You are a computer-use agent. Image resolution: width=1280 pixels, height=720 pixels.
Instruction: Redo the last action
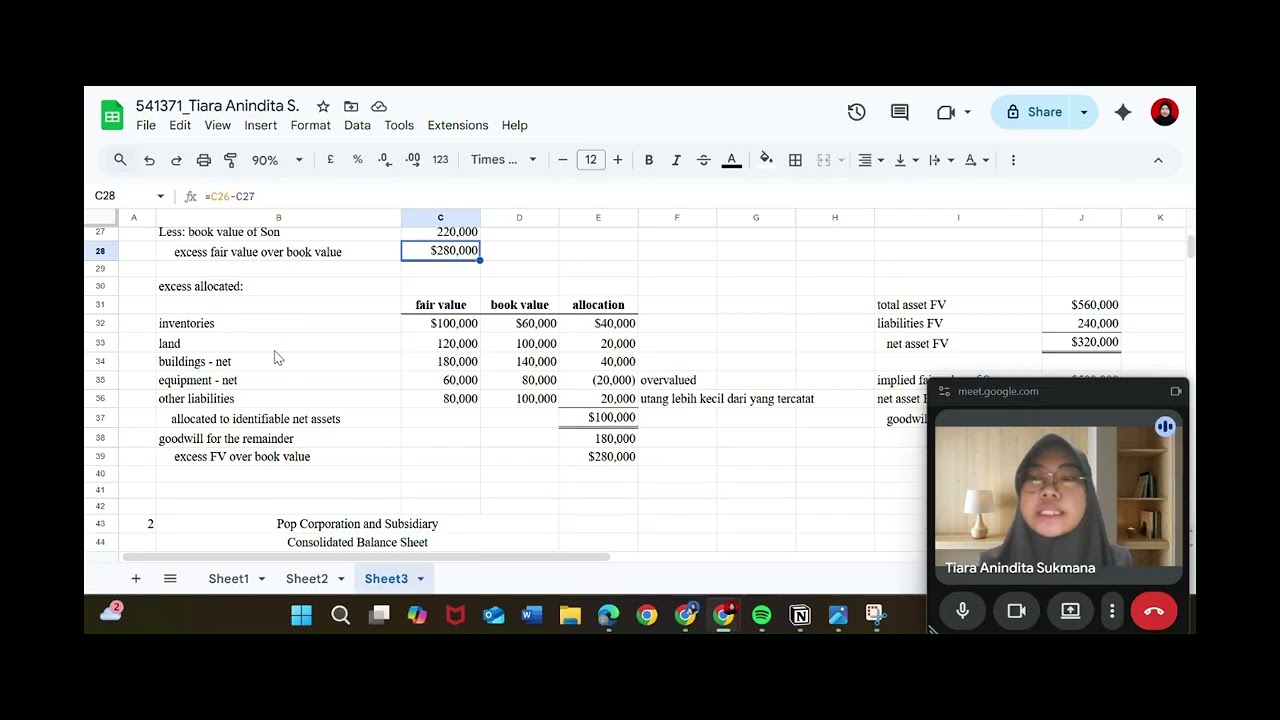click(176, 160)
